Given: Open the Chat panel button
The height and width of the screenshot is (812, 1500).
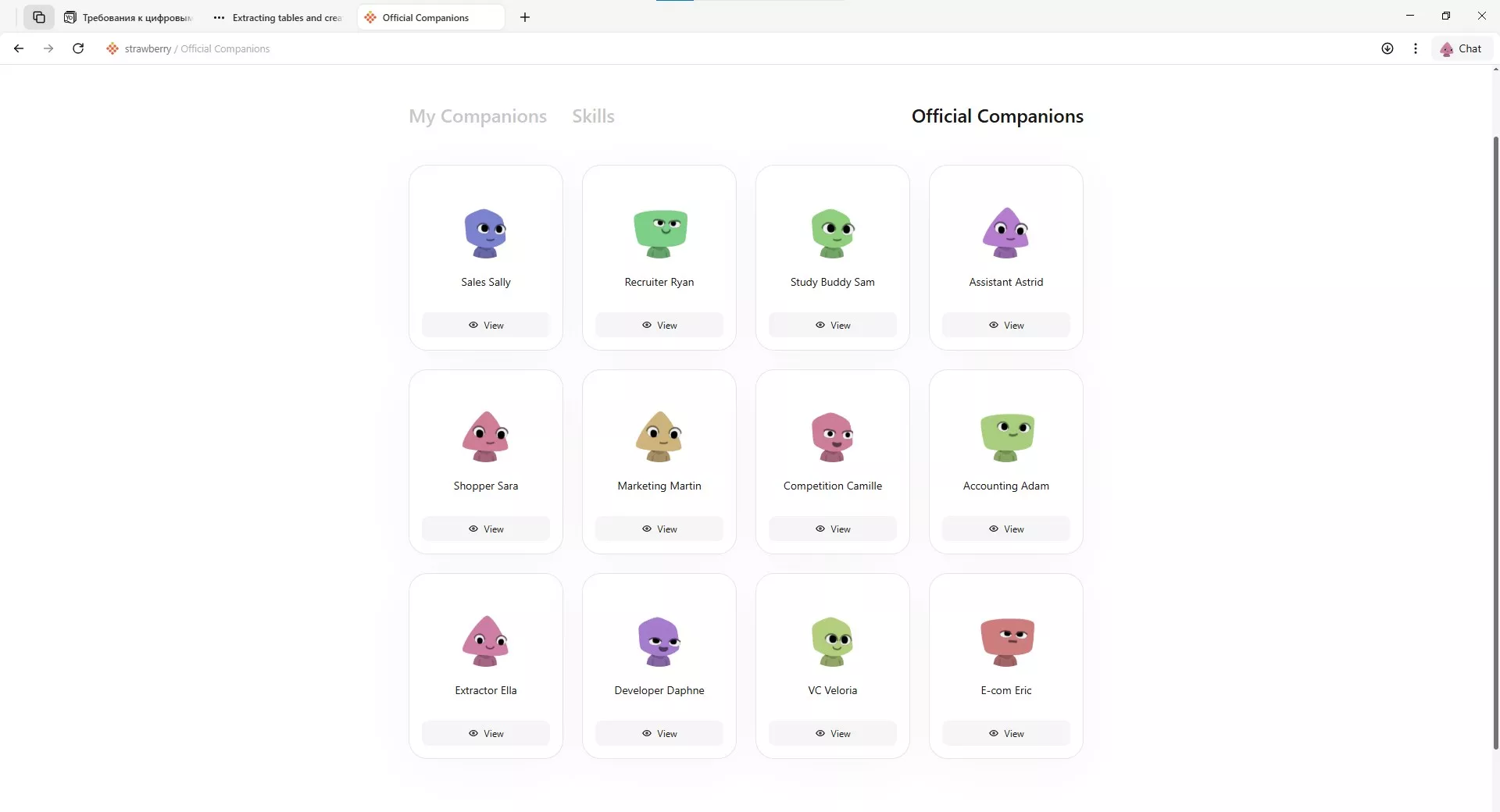Looking at the screenshot, I should click(1462, 48).
